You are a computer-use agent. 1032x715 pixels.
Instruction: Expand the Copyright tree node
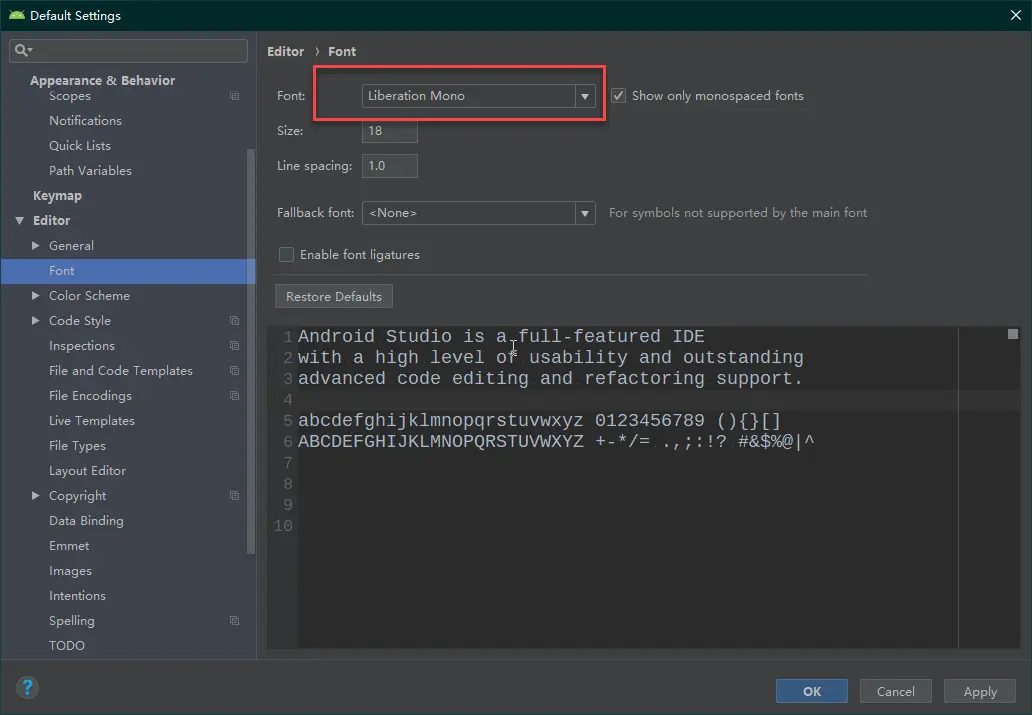click(x=36, y=496)
